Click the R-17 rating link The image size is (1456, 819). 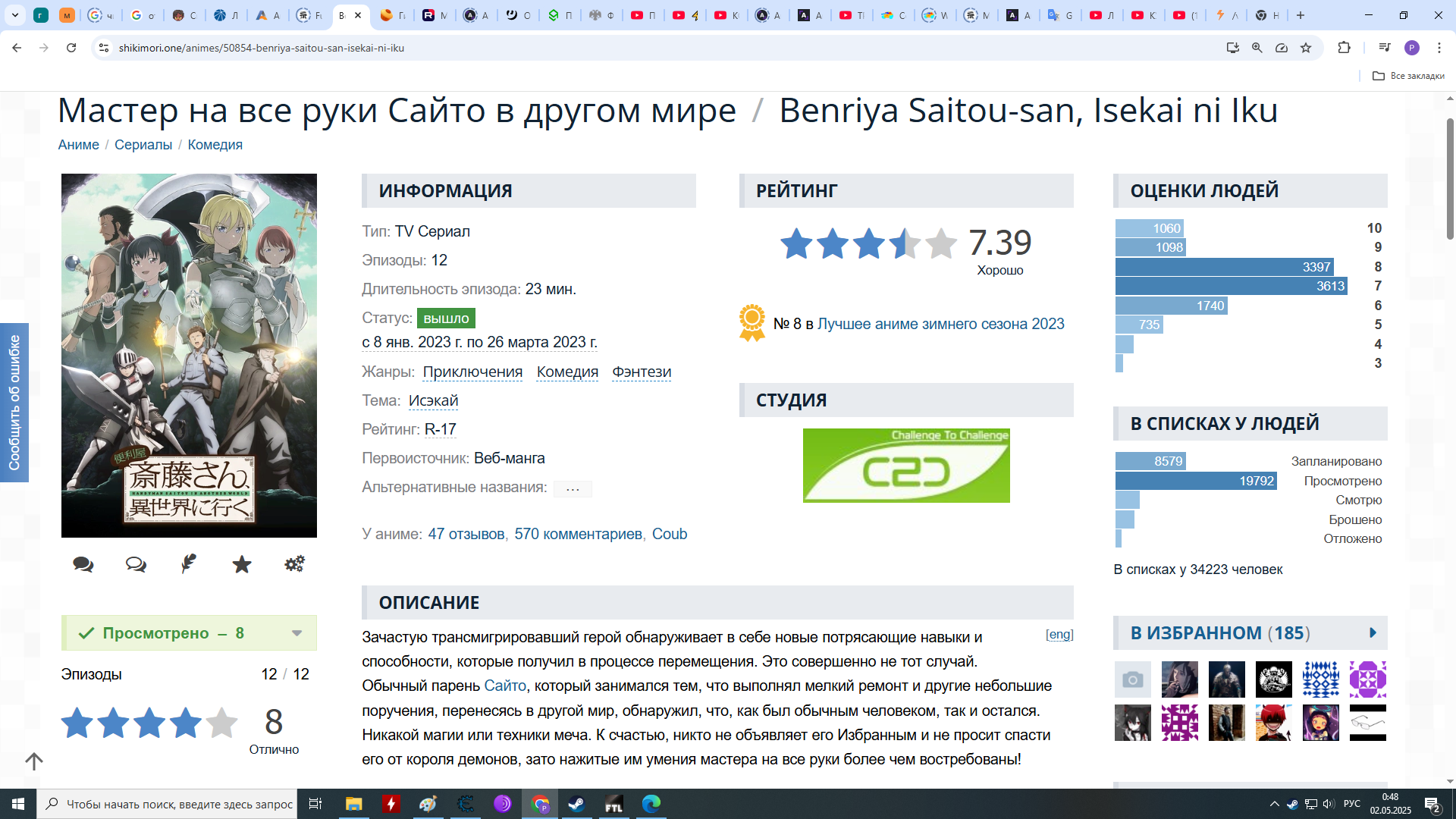tap(441, 429)
